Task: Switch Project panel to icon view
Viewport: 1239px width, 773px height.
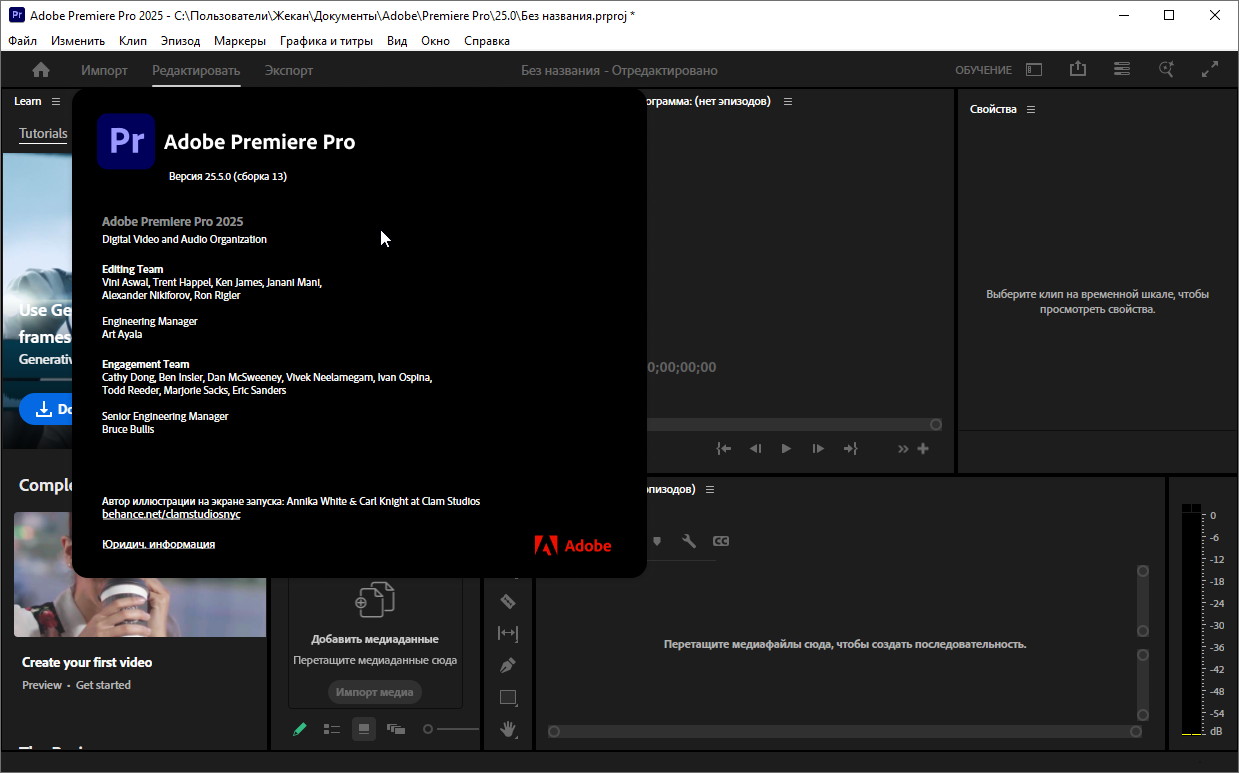Action: tap(364, 729)
